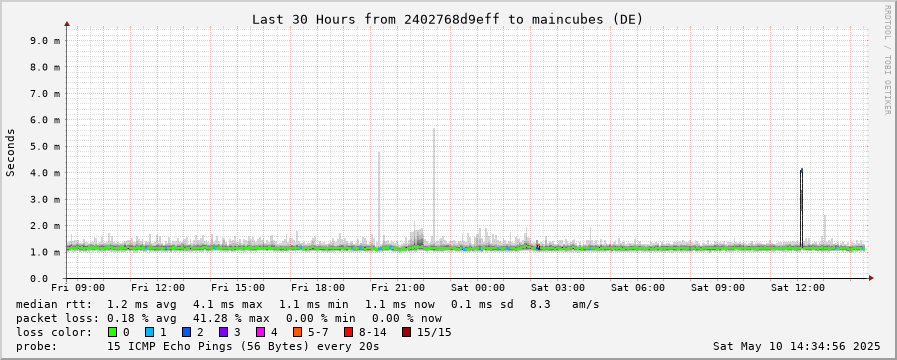
Task: Click the timestamp Sat May 10 14:34:56 2025
Action: [x=797, y=346]
